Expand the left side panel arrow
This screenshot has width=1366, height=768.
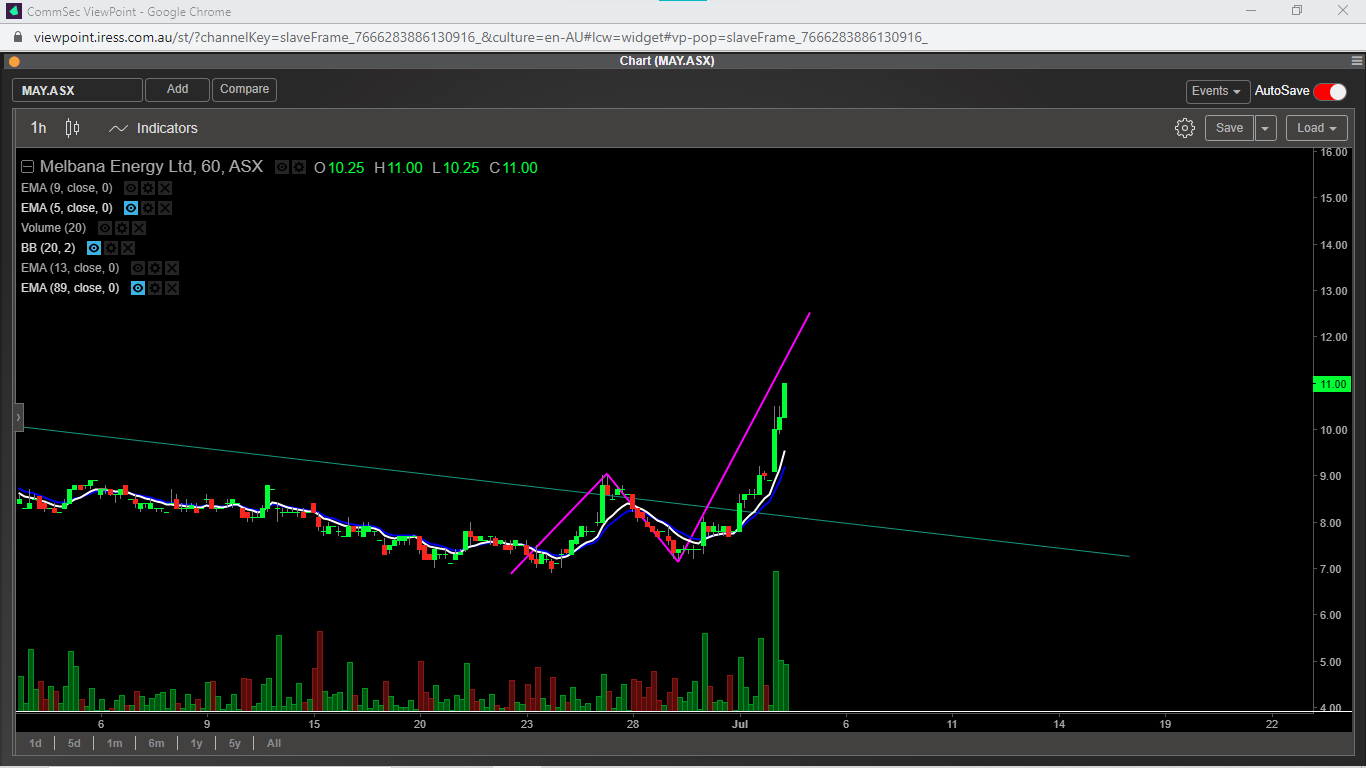[x=18, y=417]
